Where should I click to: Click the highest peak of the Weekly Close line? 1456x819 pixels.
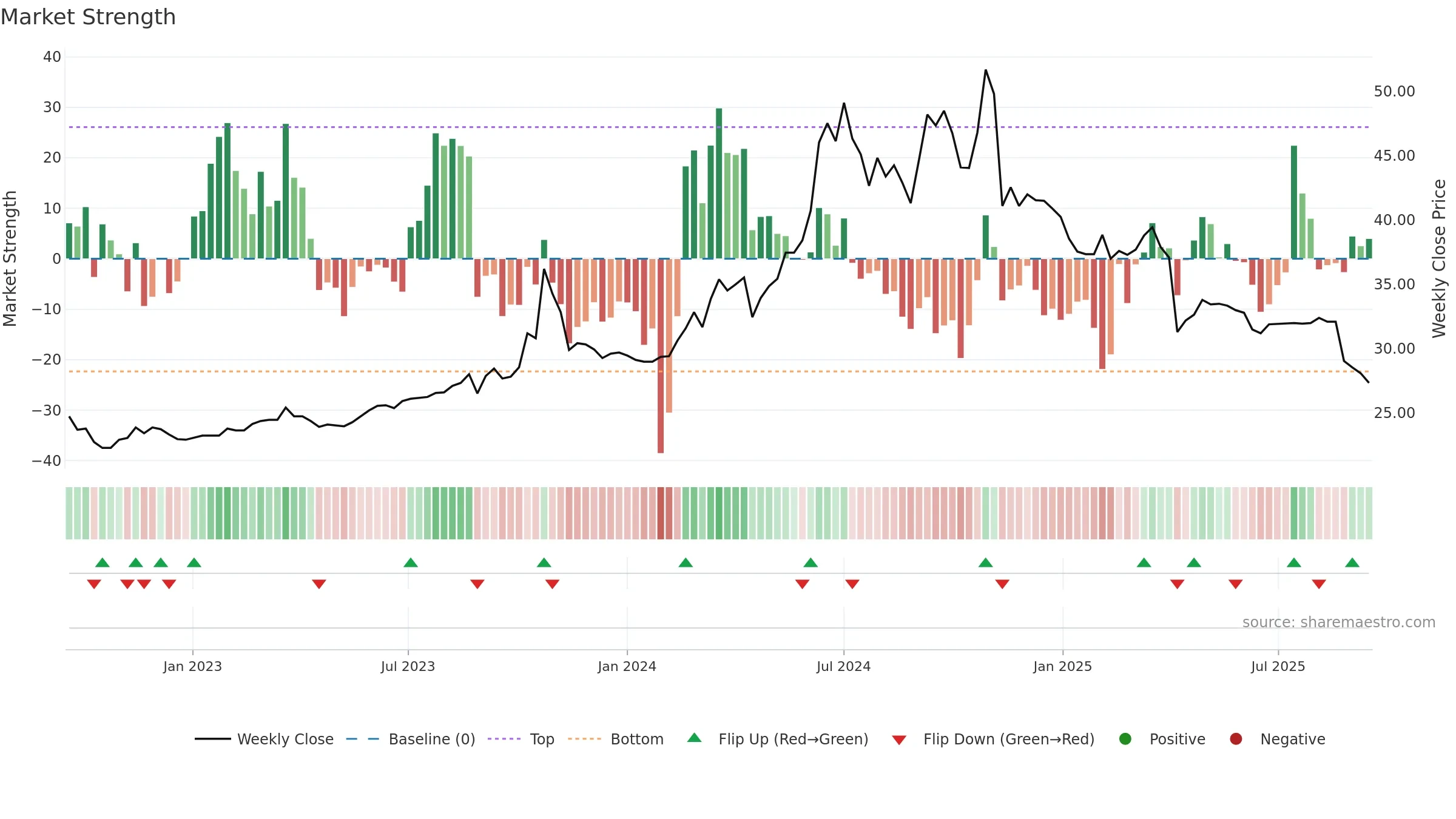[x=986, y=70]
